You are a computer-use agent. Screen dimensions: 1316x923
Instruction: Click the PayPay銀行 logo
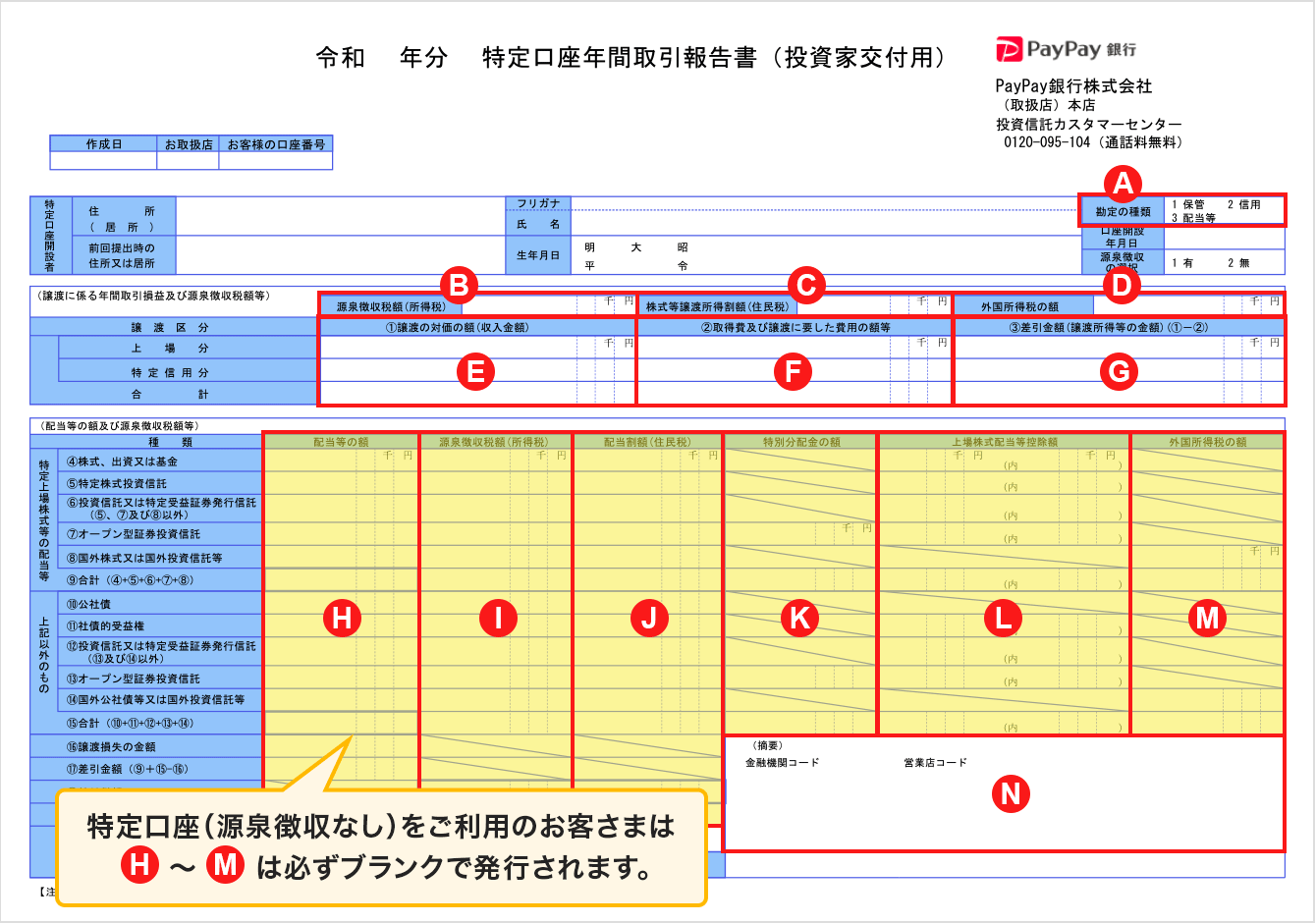1066,49
